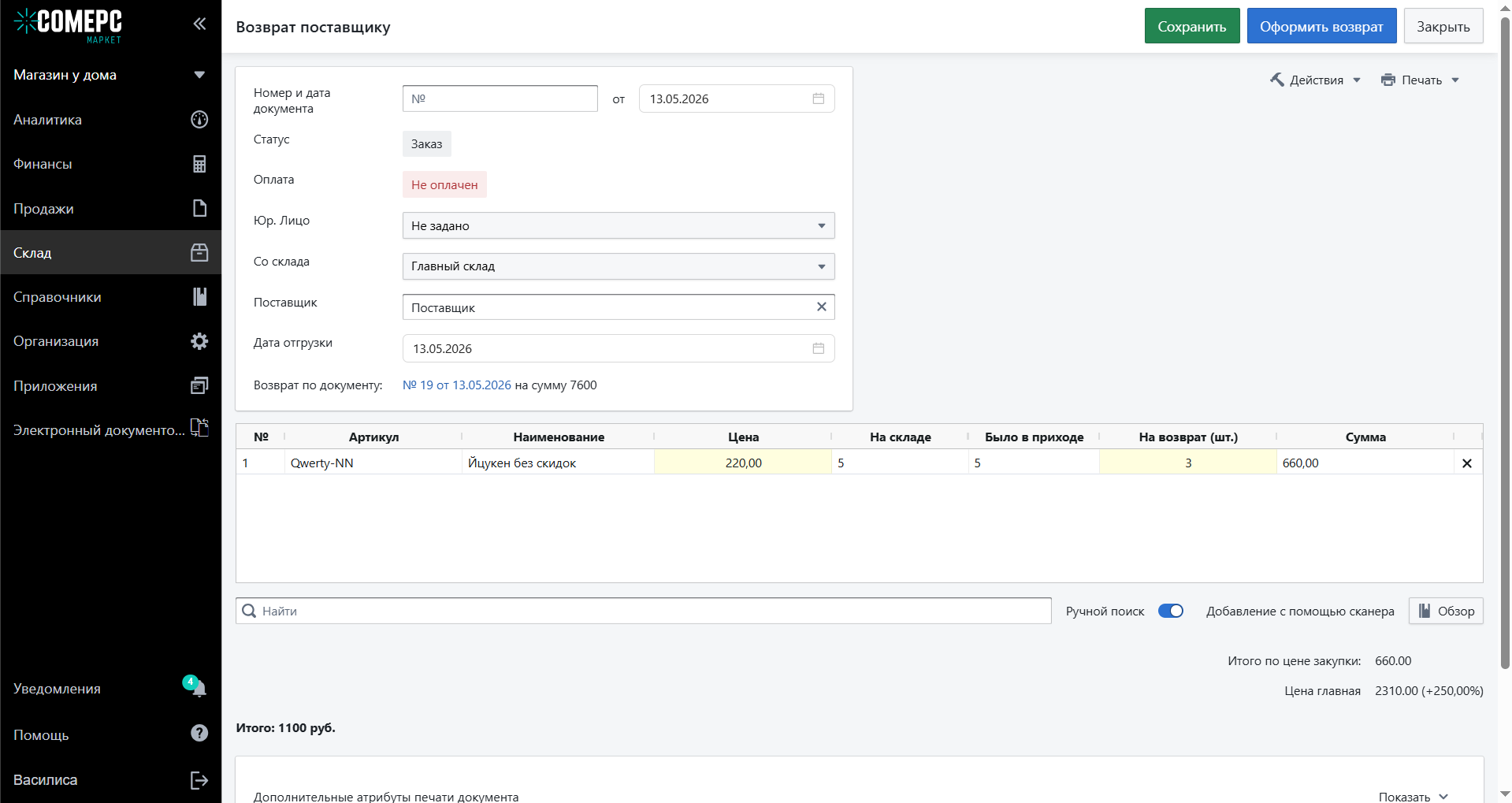Viewport: 1512px width, 803px height.
Task: Click Артикул column header
Action: pyautogui.click(x=373, y=437)
